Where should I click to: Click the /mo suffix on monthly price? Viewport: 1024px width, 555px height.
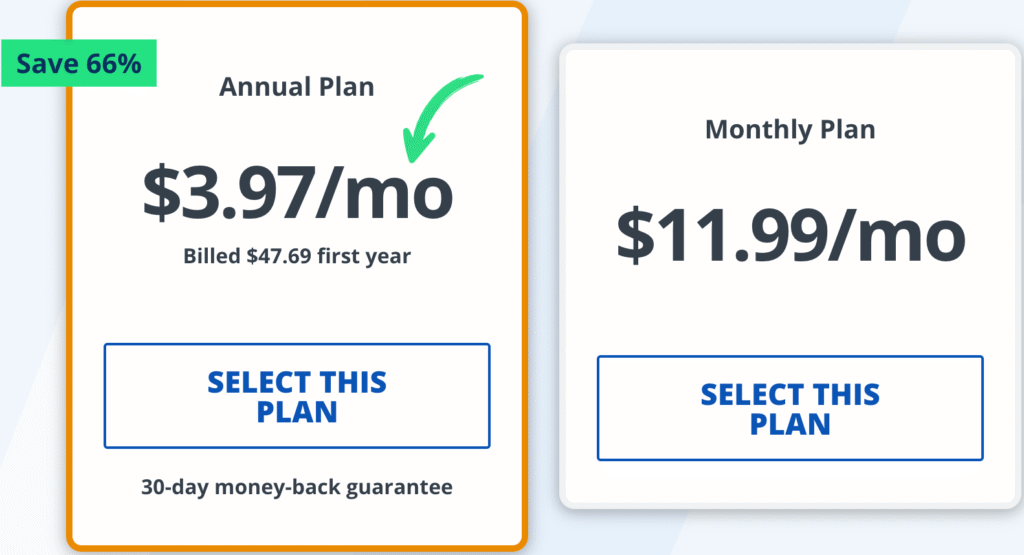(896, 235)
